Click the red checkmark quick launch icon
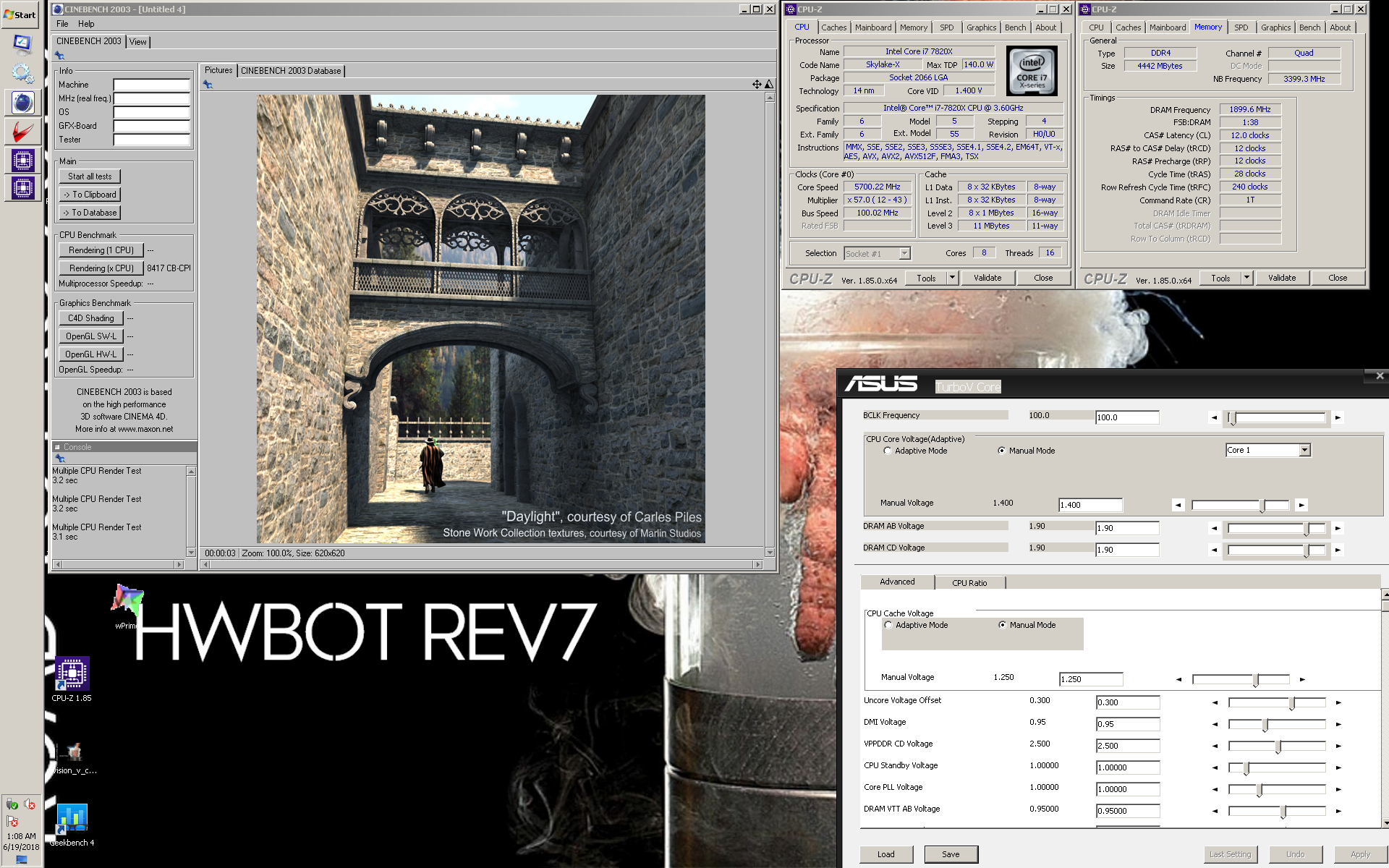Screen dimensions: 1389x868 coord(22,132)
